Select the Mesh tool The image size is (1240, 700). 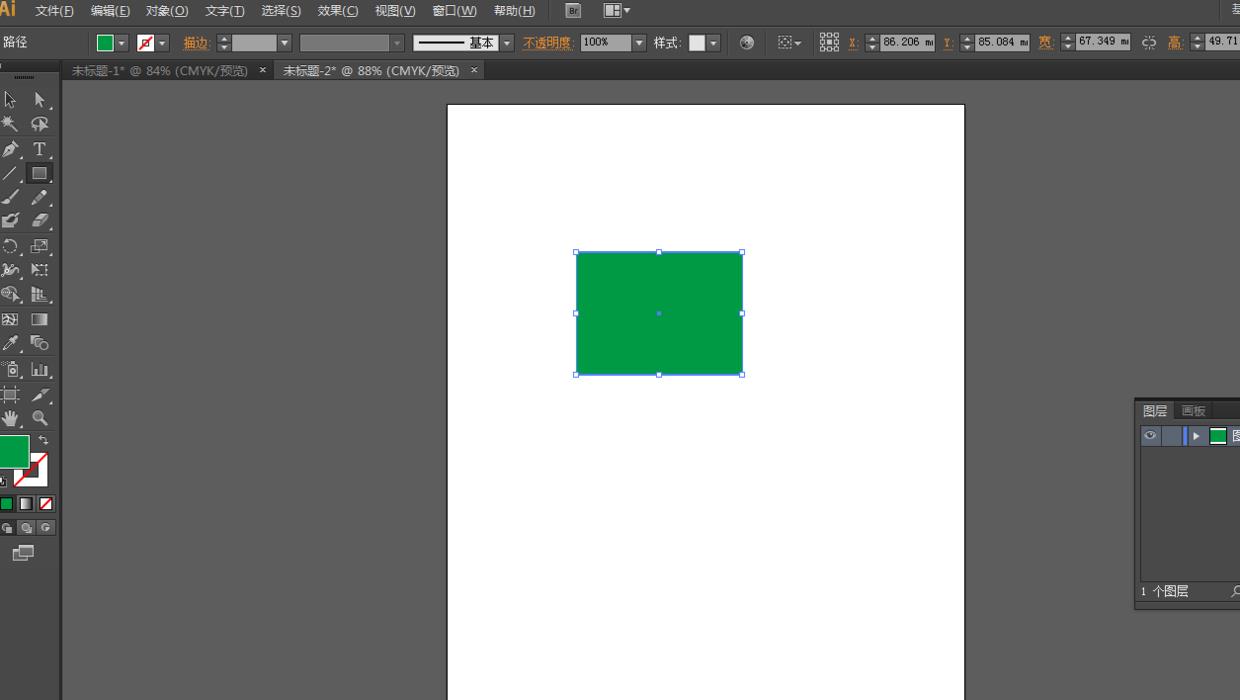point(10,320)
